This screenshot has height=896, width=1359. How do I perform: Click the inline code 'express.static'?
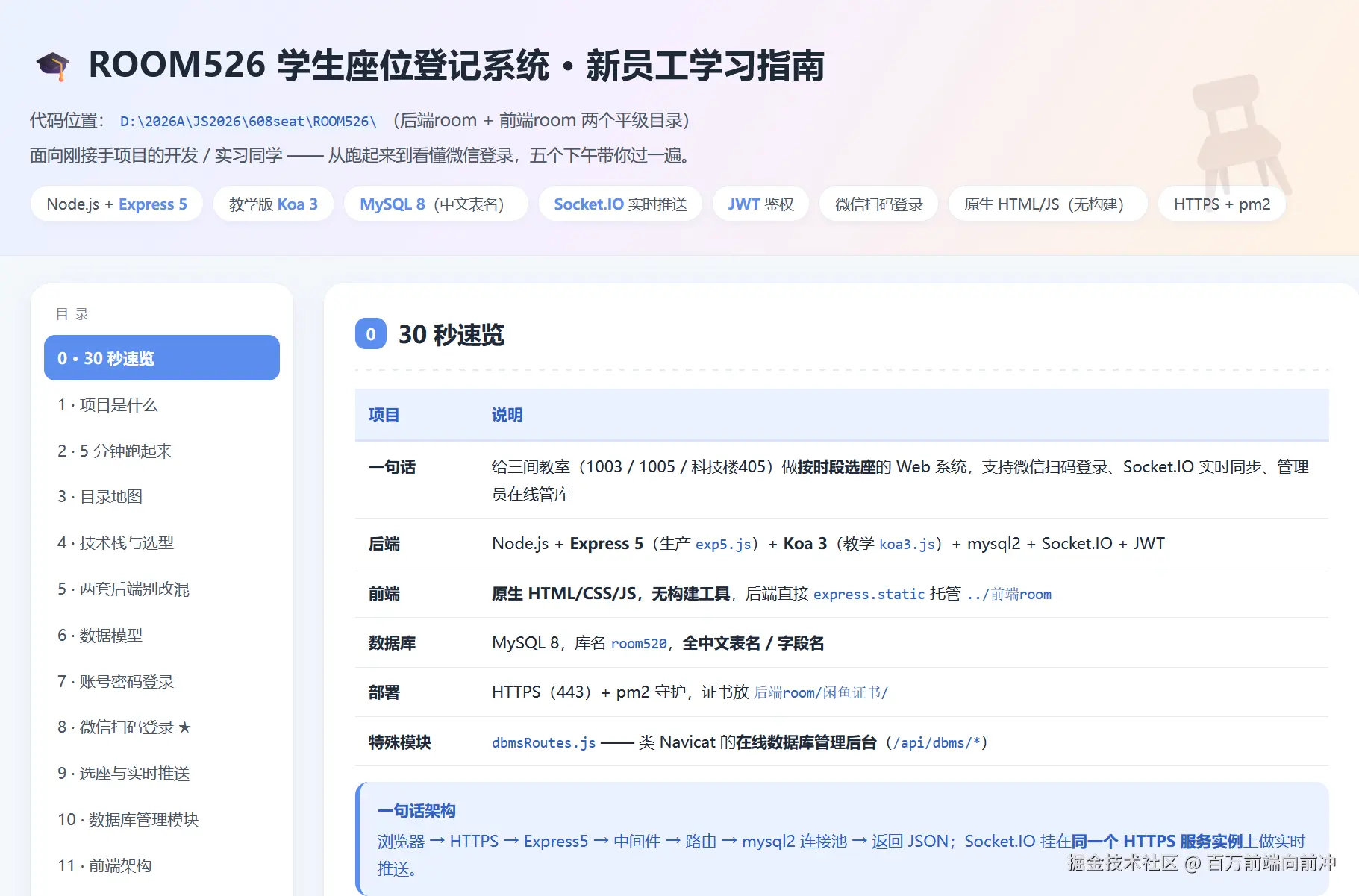tap(869, 595)
